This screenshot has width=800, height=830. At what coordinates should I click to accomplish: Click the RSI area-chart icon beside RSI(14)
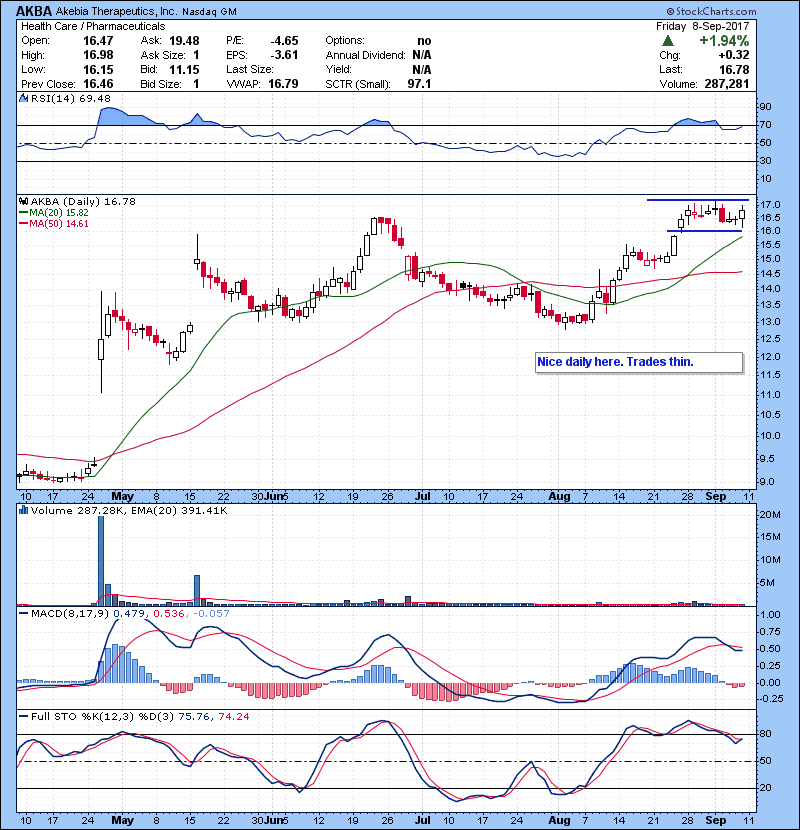(23, 98)
